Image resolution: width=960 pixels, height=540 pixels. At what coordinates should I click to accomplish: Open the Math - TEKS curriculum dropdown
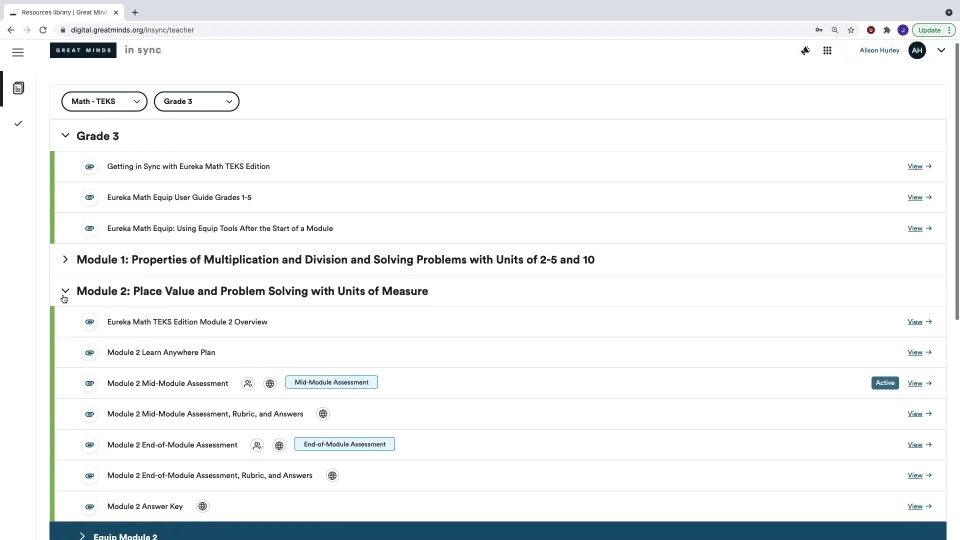pos(104,102)
